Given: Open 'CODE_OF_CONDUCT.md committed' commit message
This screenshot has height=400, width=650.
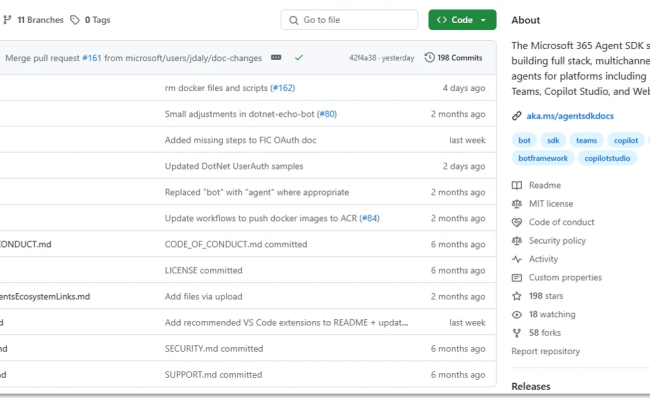Looking at the screenshot, I should pos(236,245).
